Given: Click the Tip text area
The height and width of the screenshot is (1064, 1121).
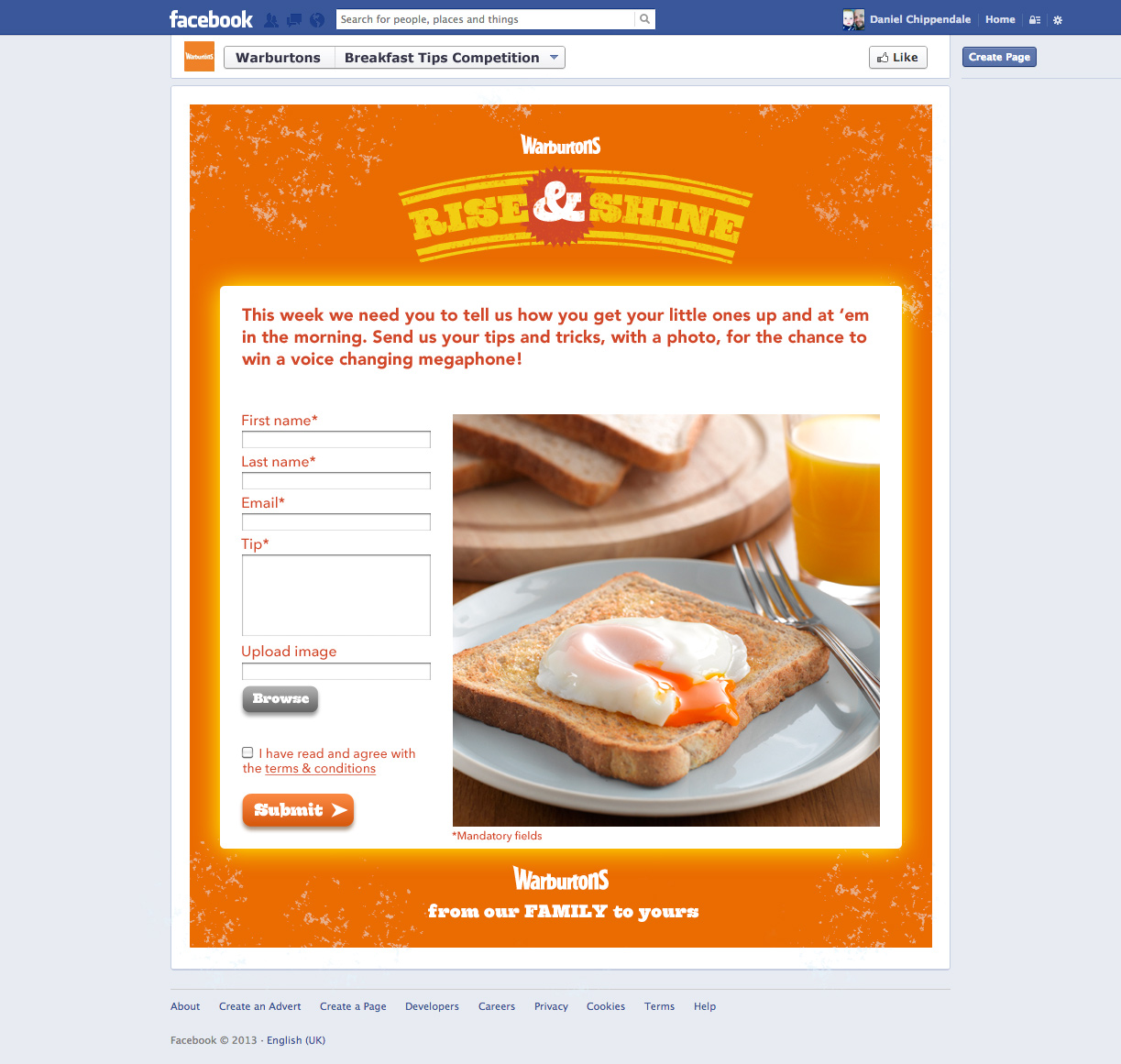Looking at the screenshot, I should 336,595.
